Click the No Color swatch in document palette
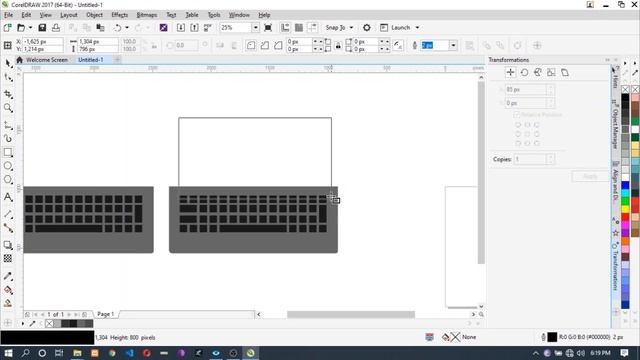This screenshot has width=640, height=360. coord(49,324)
